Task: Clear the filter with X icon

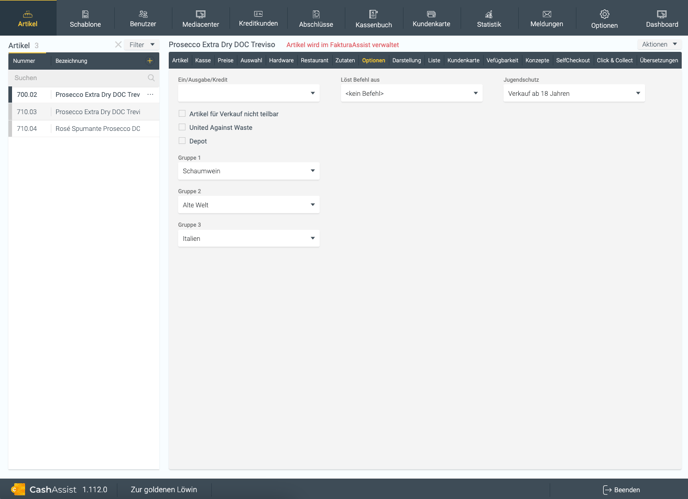Action: click(118, 44)
